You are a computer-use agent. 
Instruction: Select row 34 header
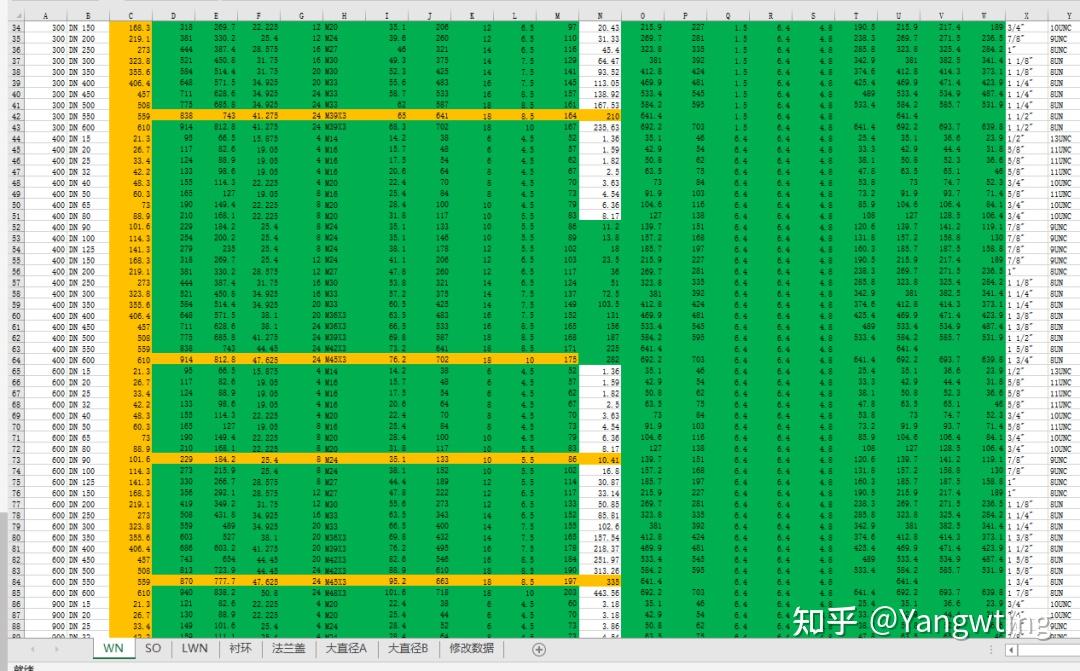tap(17, 28)
